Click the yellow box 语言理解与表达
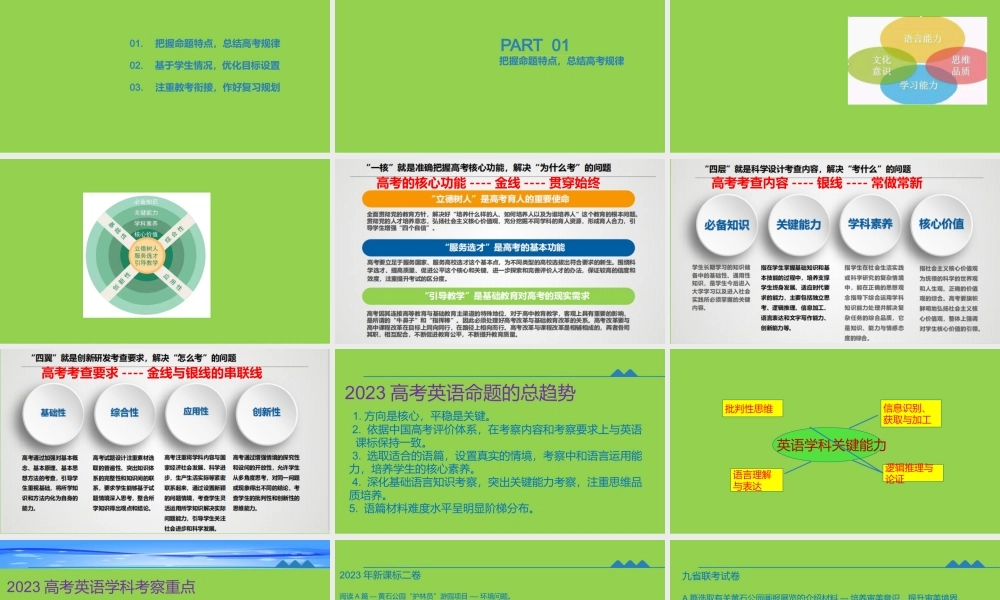This screenshot has width=1000, height=600. (x=756, y=480)
